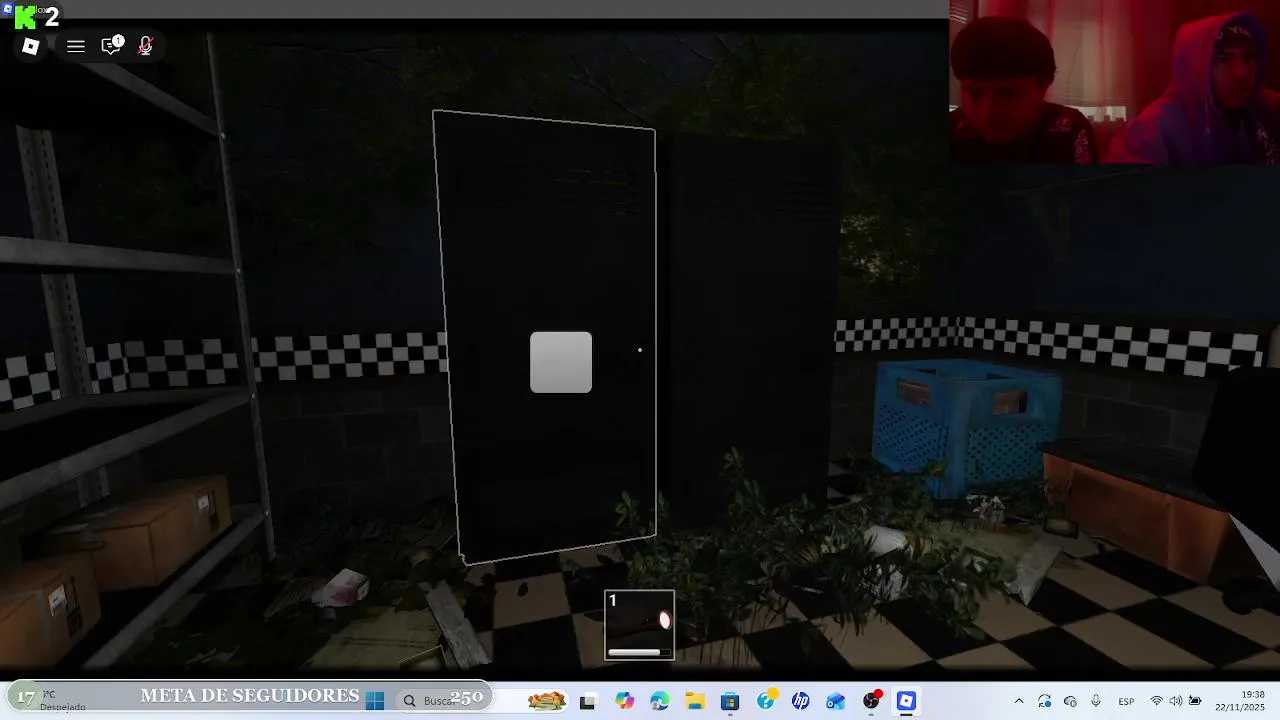This screenshot has height=720, width=1280.
Task: Click the sync status tray icon
Action: pos(1045,701)
